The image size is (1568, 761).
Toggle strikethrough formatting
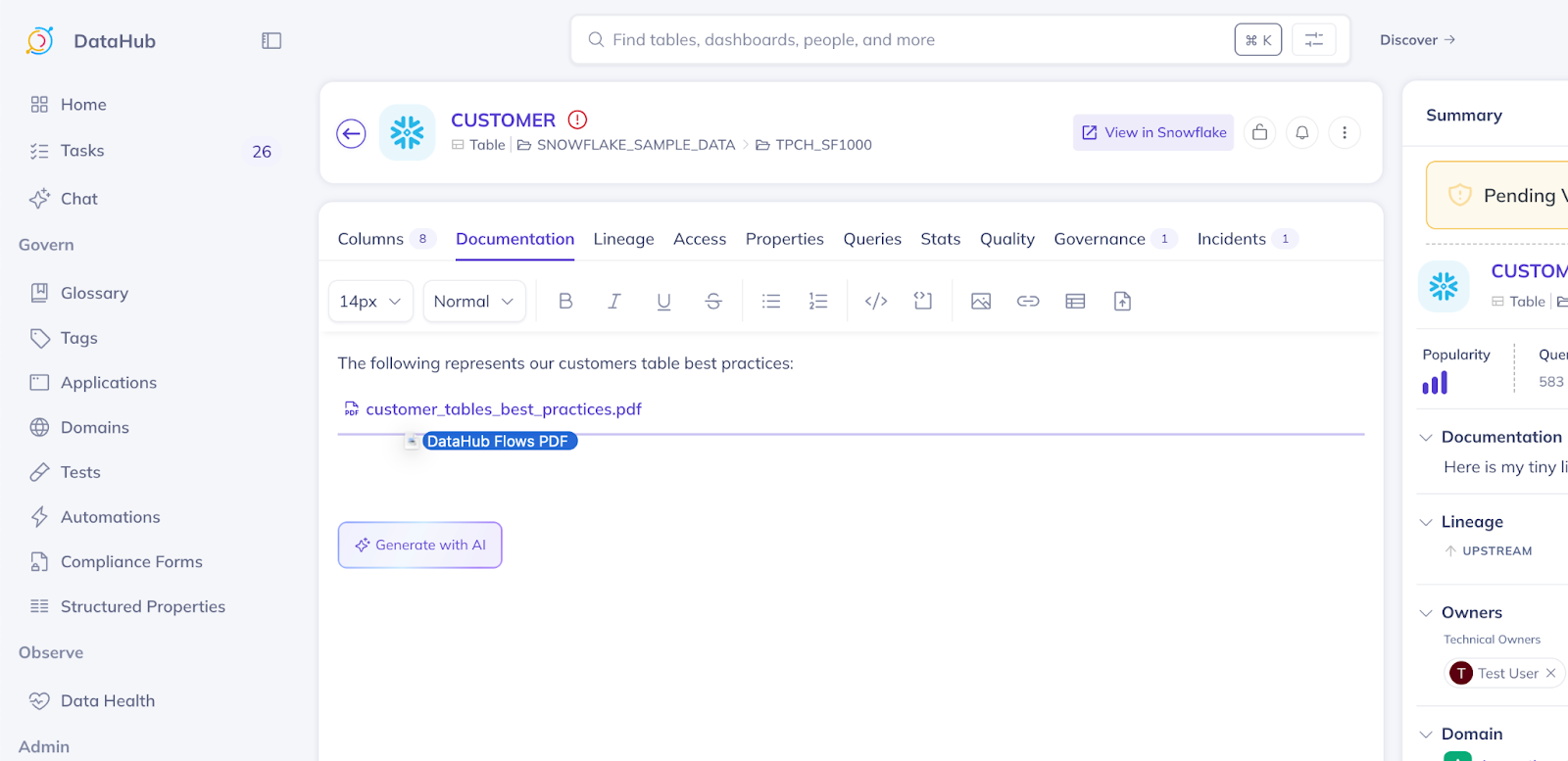click(713, 301)
